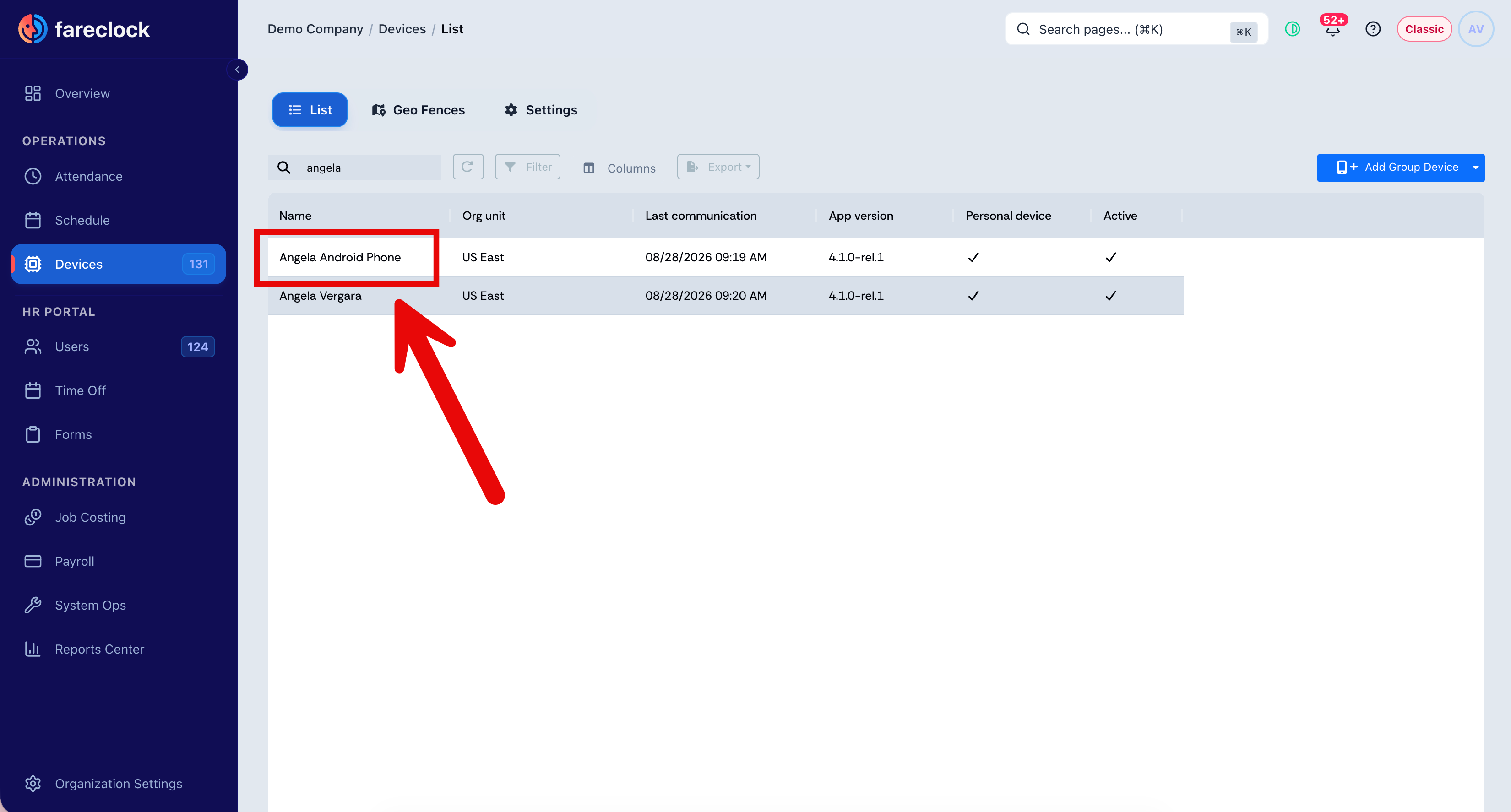Switch to the Settings tab

click(x=541, y=110)
